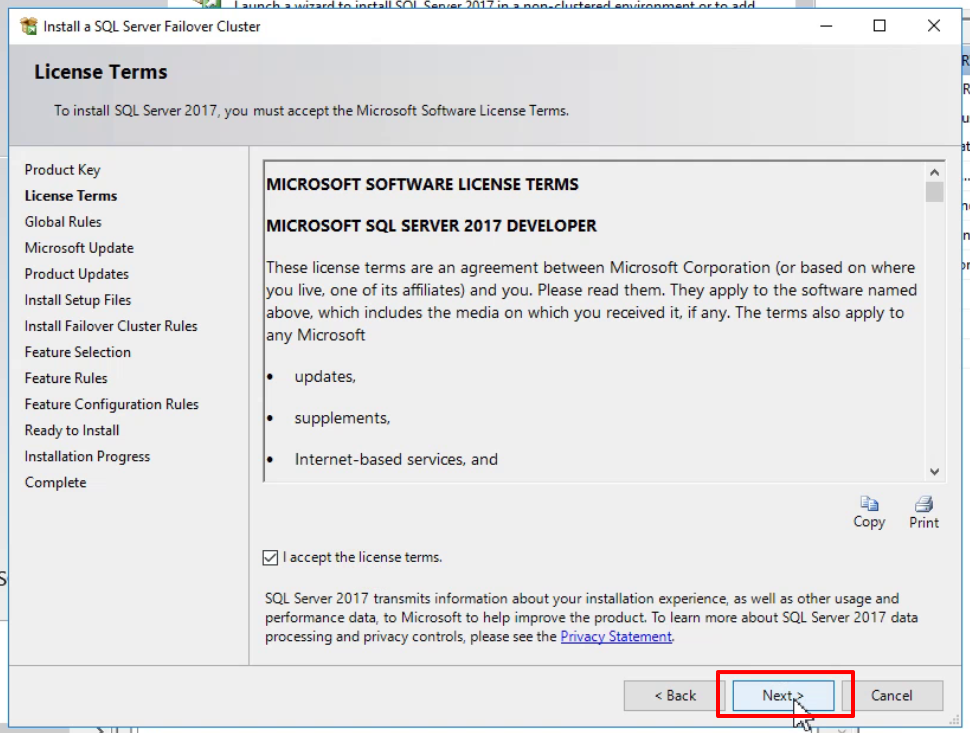This screenshot has width=970, height=733.
Task: Click the Complete step
Action: click(56, 482)
